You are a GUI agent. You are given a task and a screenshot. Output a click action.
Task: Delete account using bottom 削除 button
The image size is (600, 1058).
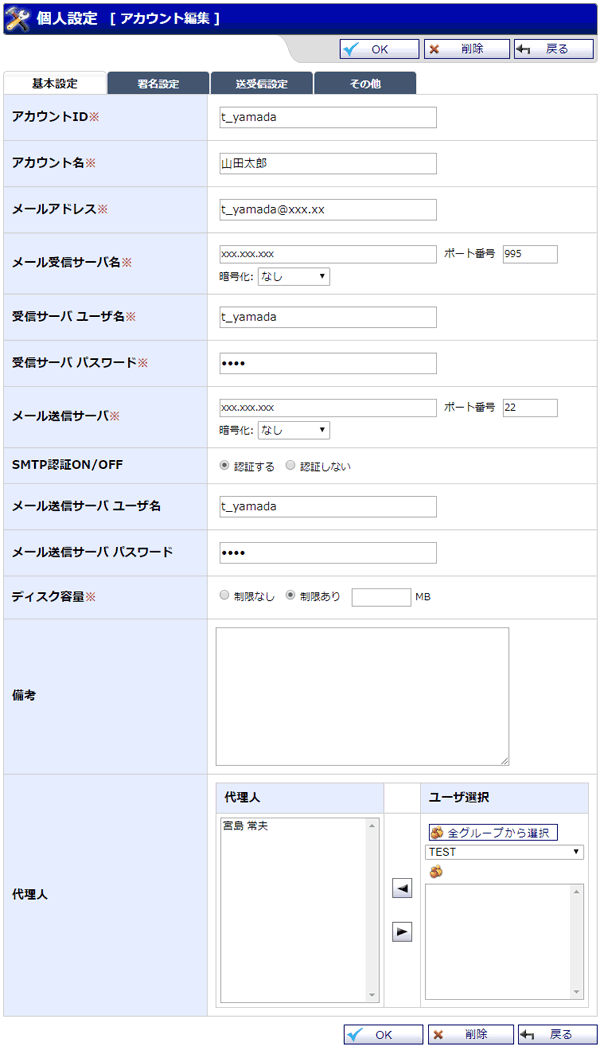click(x=471, y=1034)
